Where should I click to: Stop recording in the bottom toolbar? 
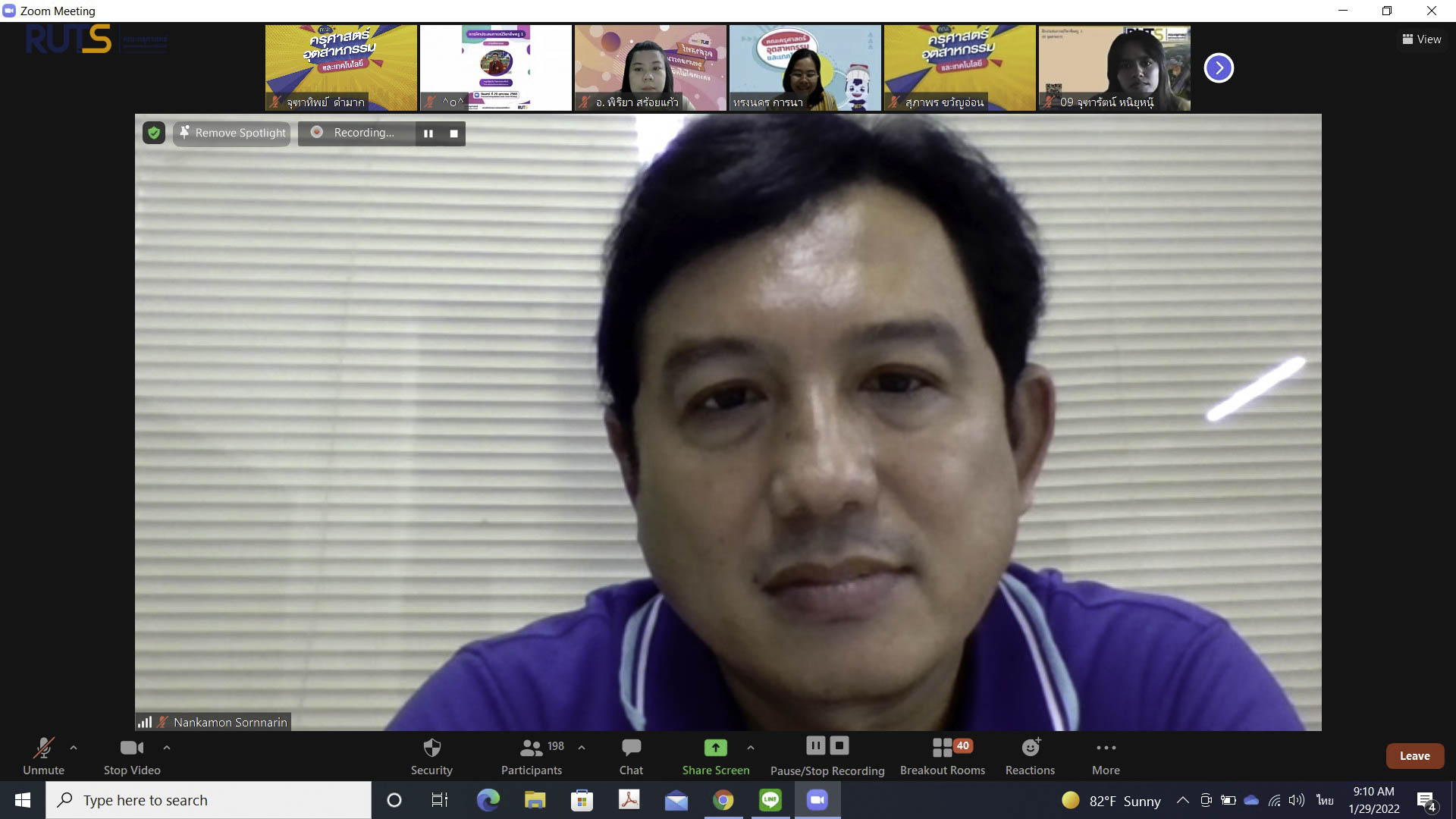[839, 745]
